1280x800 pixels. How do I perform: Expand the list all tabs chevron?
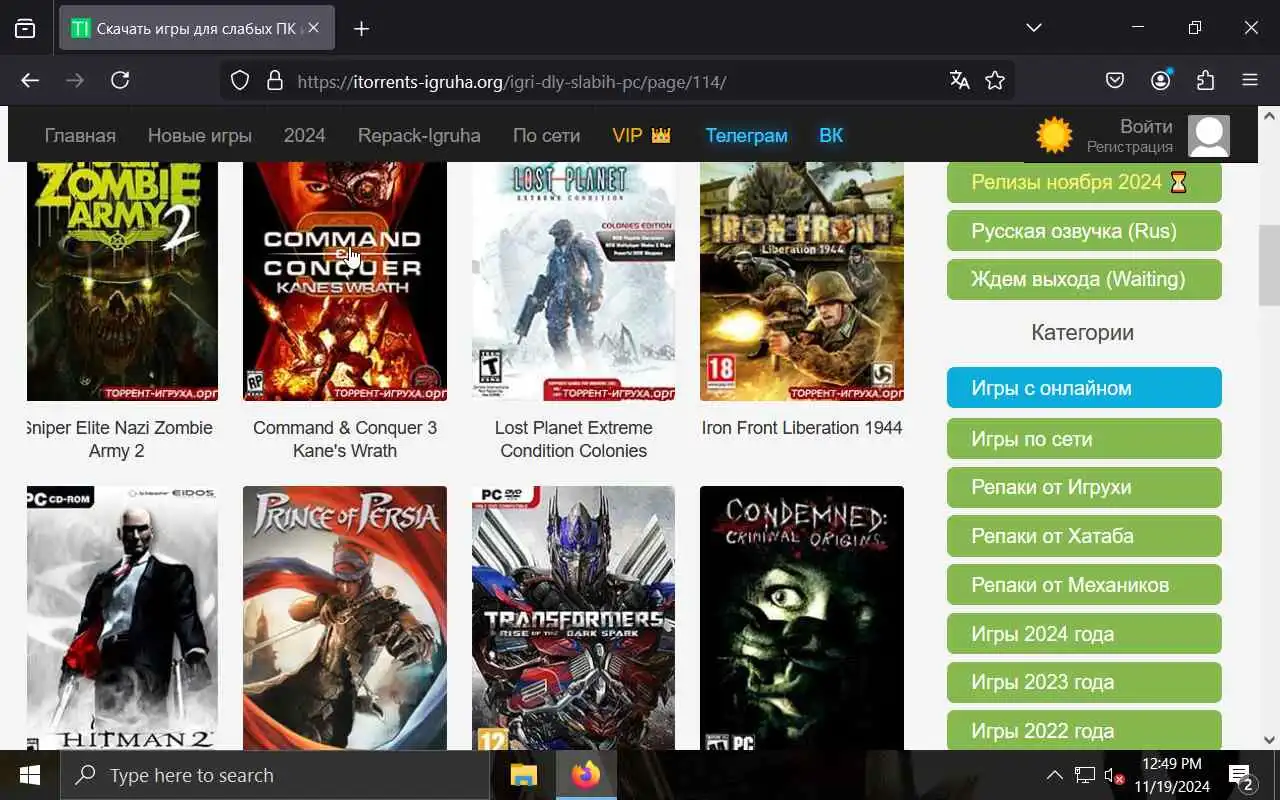pos(1035,28)
